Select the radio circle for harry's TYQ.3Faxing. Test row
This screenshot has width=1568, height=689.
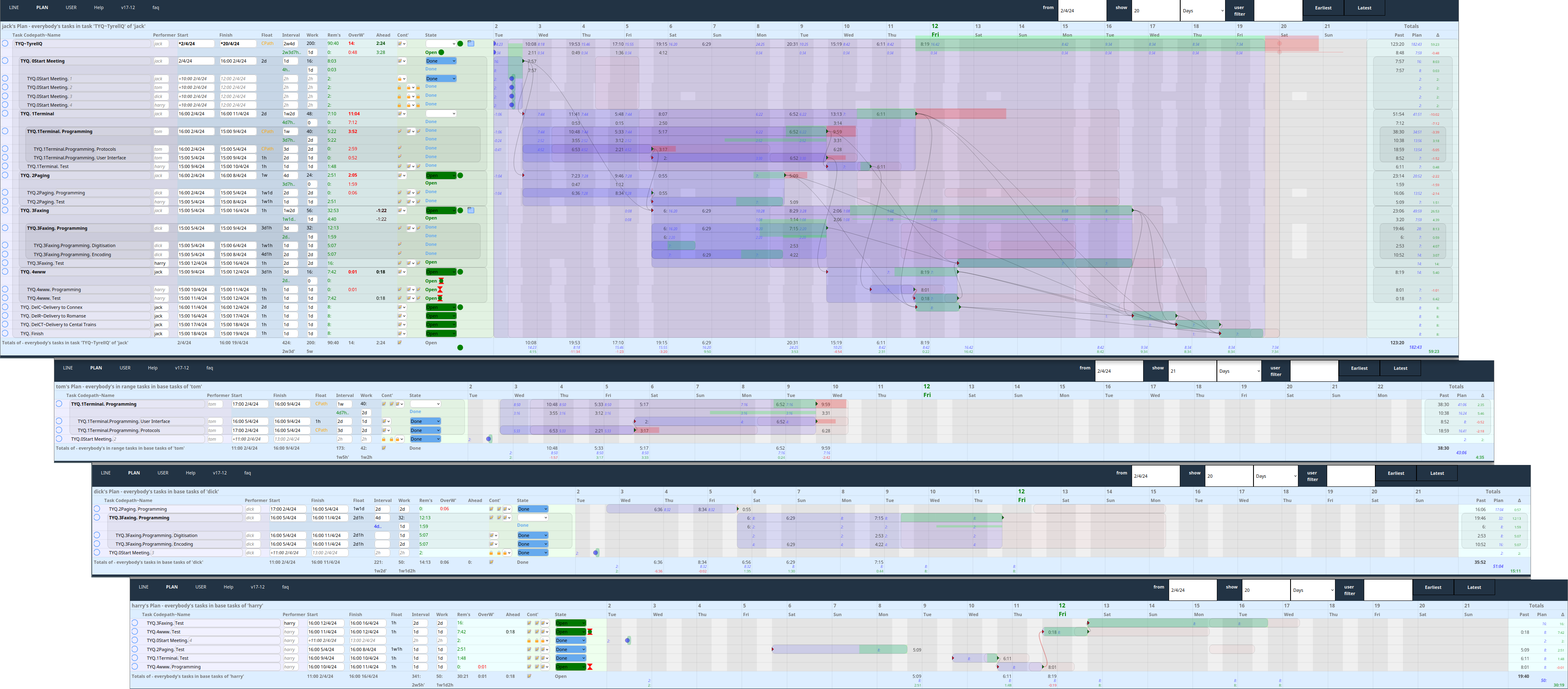point(135,623)
